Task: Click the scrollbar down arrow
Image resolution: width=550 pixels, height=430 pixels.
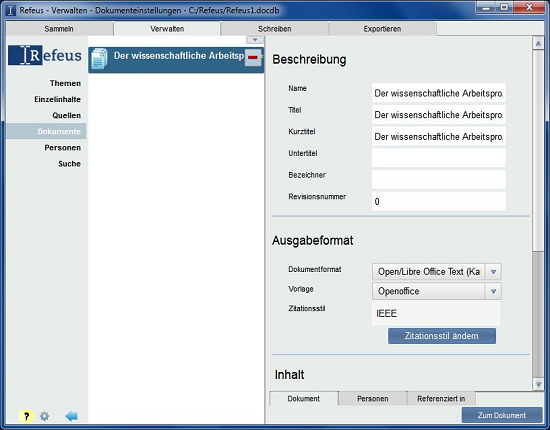Action: [538, 384]
